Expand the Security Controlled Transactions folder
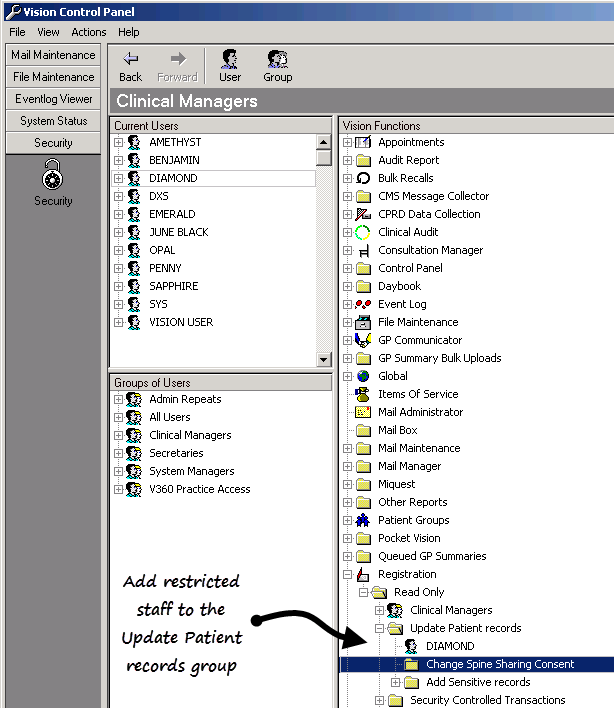The height and width of the screenshot is (708, 614). click(379, 700)
